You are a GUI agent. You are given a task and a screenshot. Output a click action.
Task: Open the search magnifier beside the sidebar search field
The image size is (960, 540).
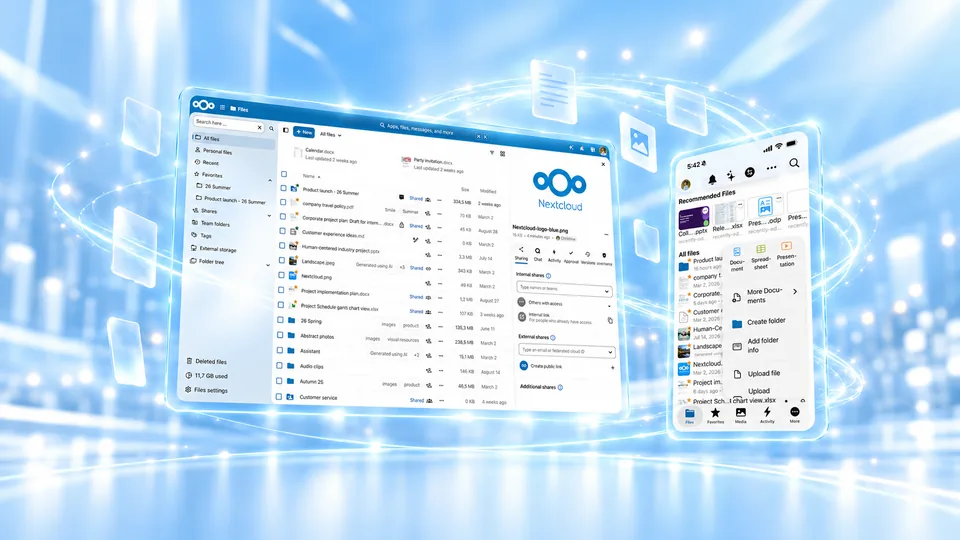pos(271,129)
